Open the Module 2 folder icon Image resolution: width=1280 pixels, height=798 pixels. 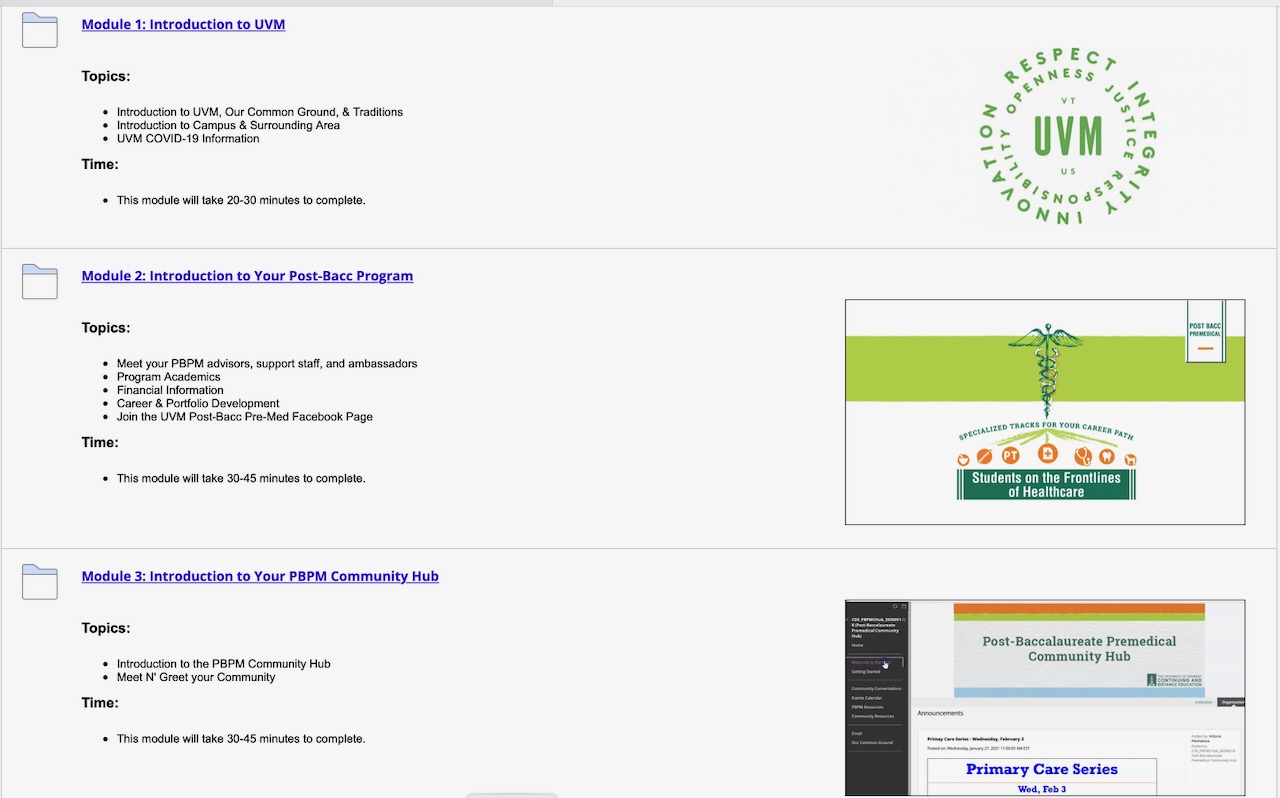click(39, 282)
